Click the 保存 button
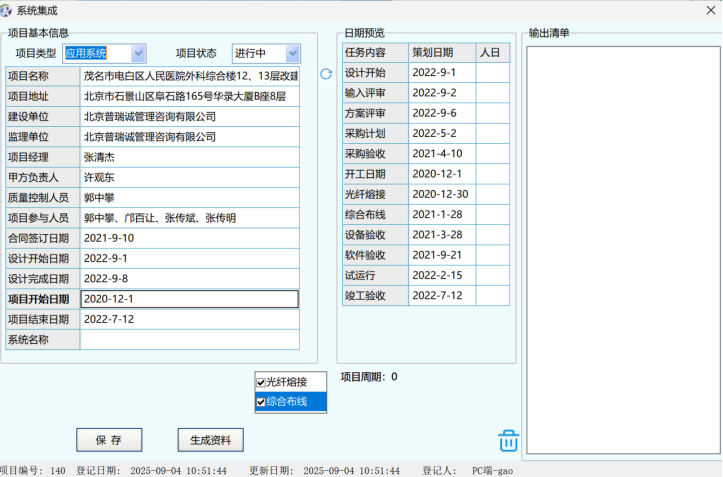 click(x=109, y=440)
